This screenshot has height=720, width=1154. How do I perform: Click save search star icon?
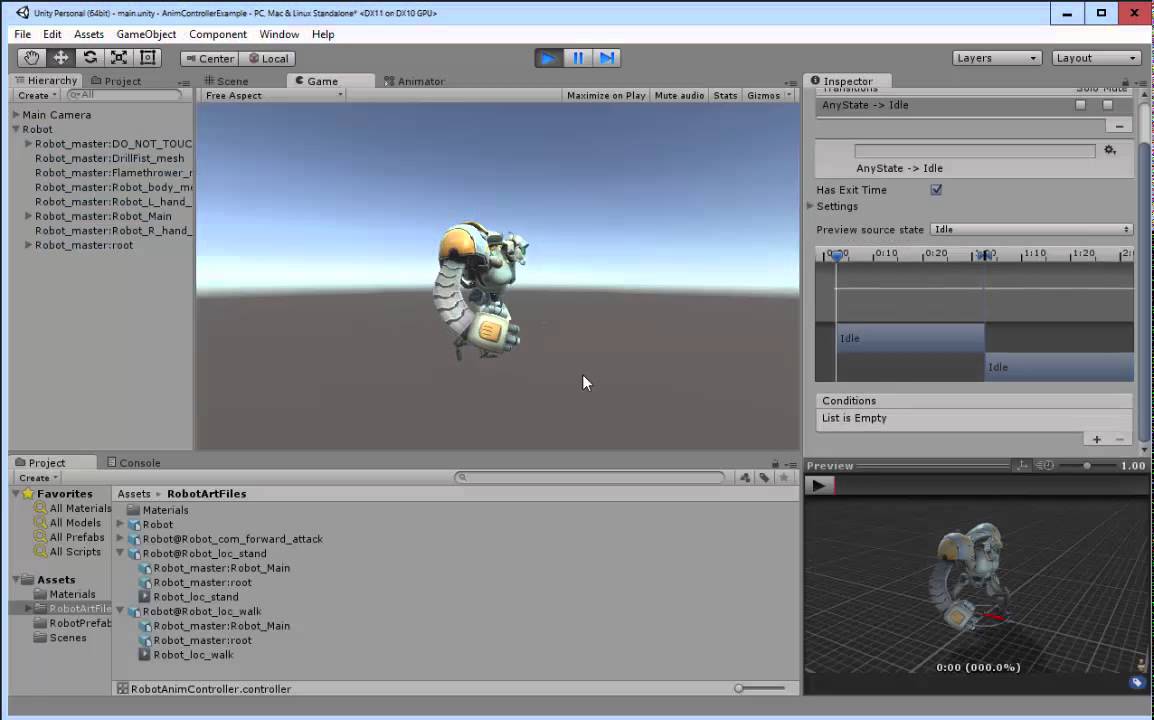[x=784, y=478]
